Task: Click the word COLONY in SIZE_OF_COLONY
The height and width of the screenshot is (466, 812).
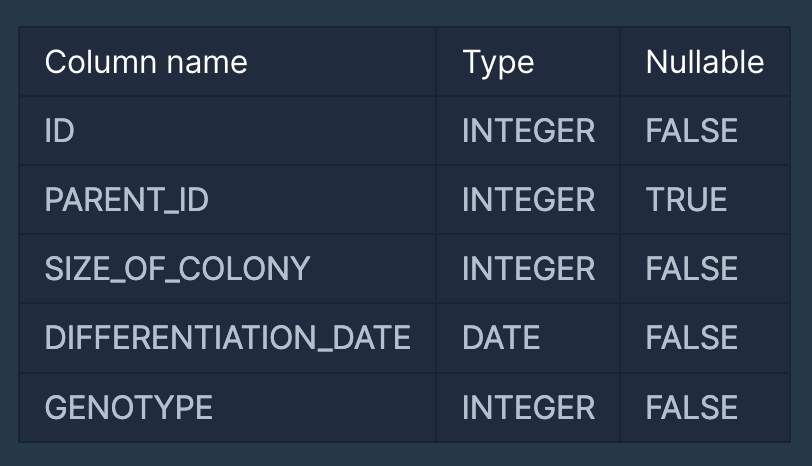Action: pos(252,269)
